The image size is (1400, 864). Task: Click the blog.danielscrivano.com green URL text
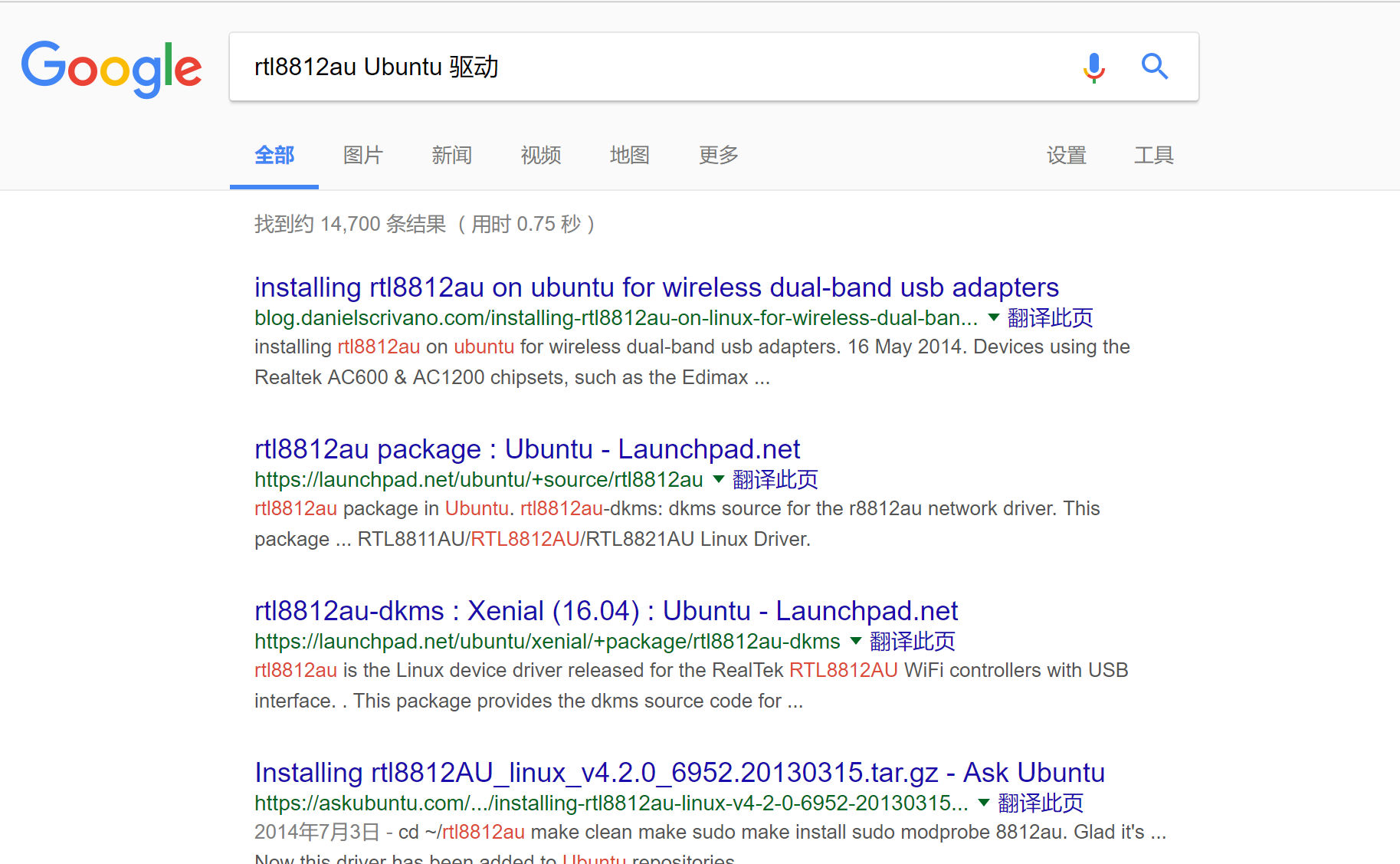pos(616,317)
